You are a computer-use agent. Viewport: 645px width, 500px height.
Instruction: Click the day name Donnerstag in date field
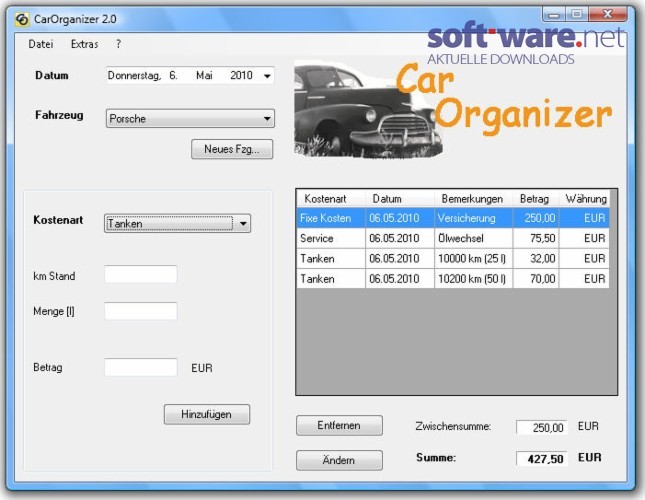135,76
